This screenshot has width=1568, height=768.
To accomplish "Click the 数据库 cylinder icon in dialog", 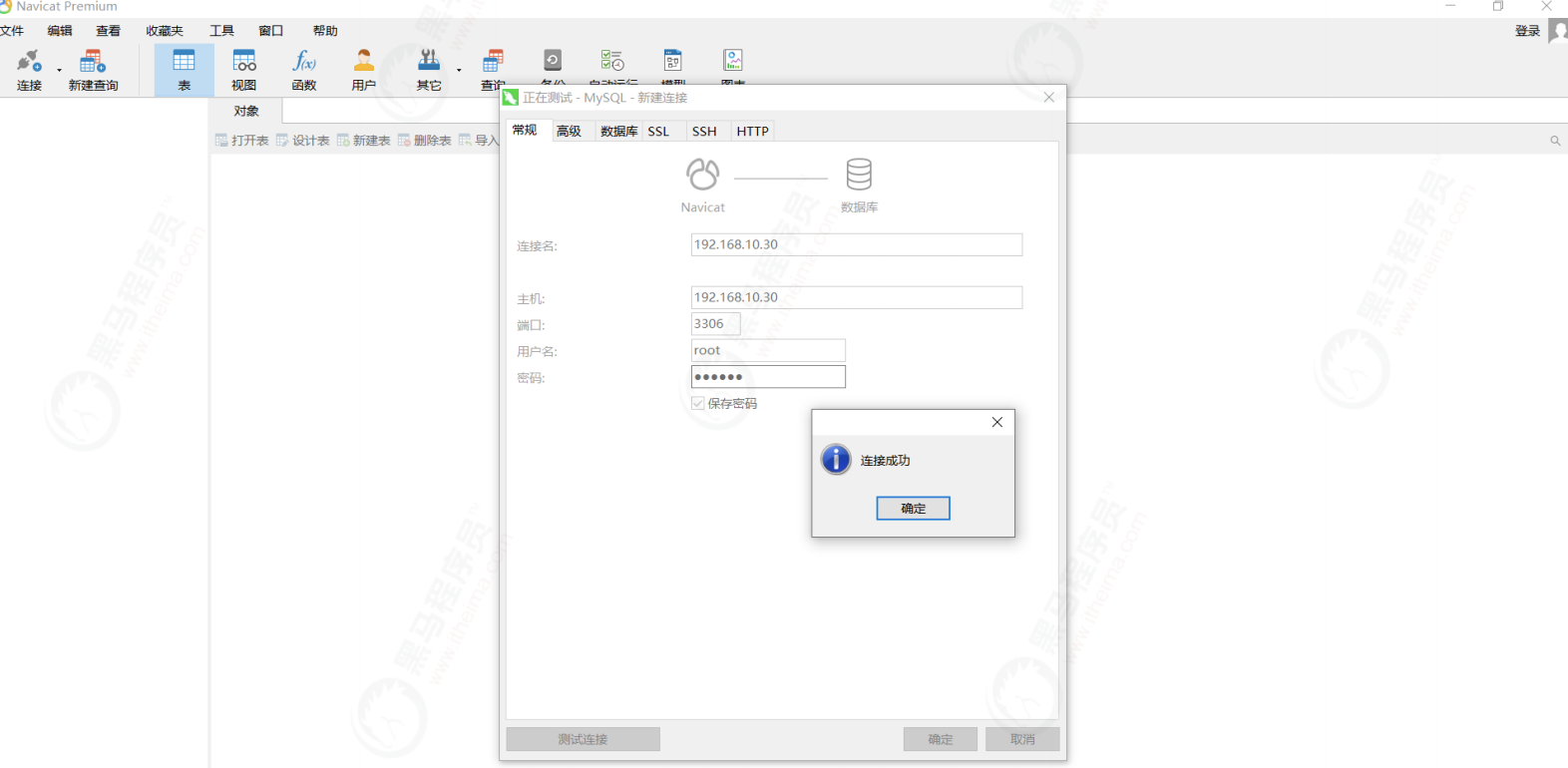I will (x=859, y=175).
